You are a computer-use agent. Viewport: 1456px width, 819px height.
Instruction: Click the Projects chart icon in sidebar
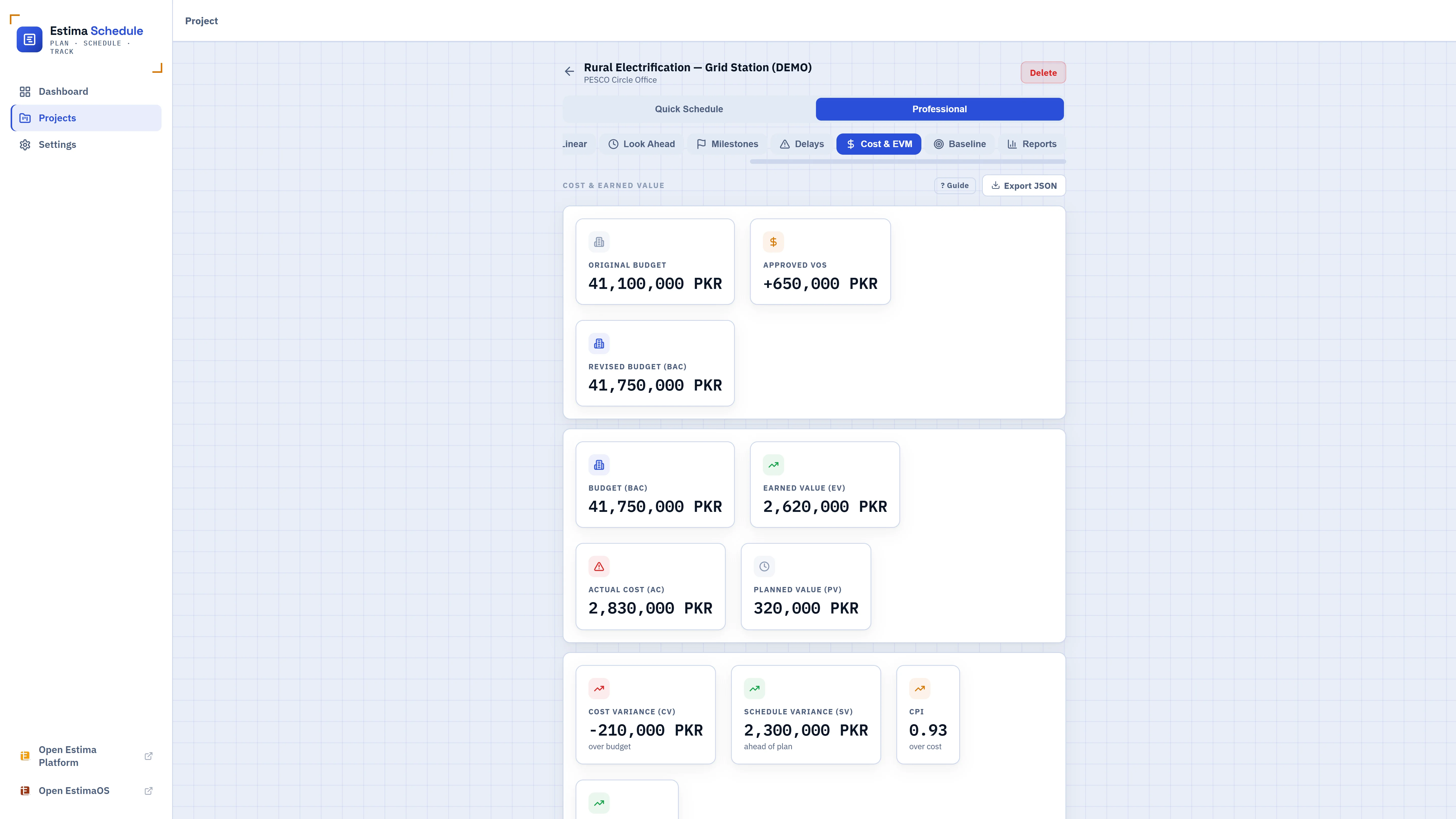(x=25, y=118)
